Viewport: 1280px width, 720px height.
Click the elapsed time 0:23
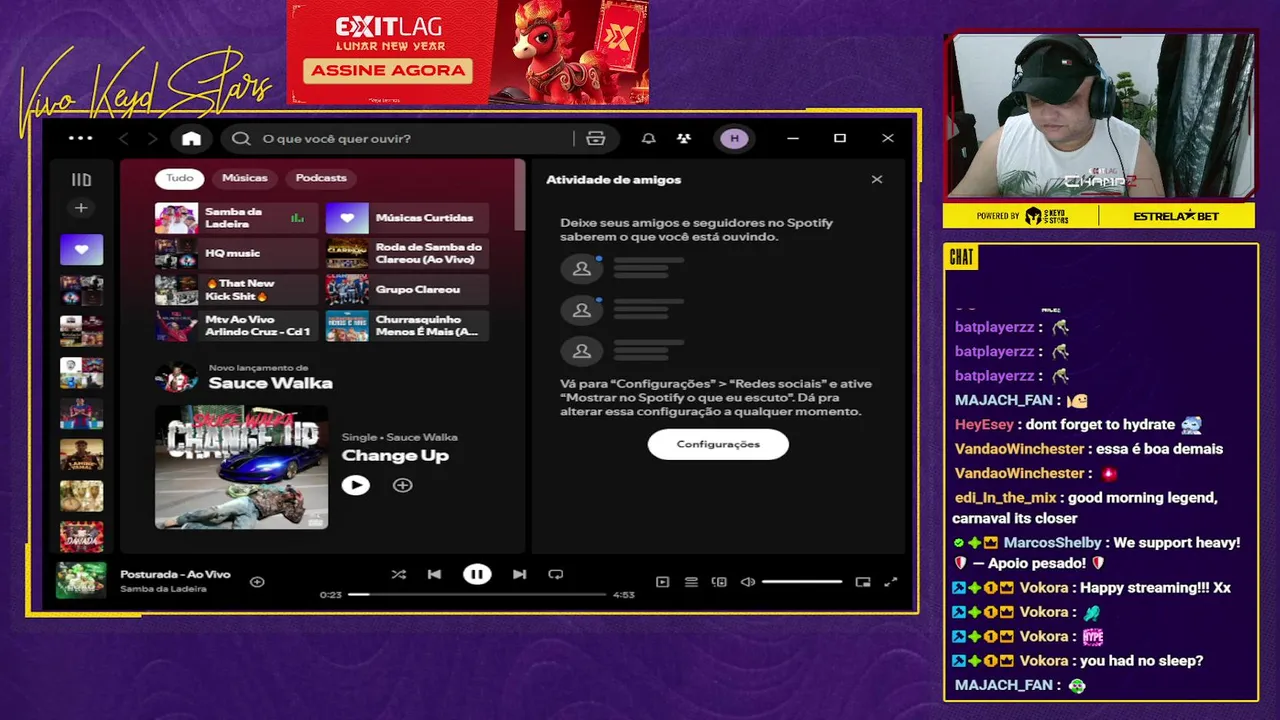pos(330,595)
